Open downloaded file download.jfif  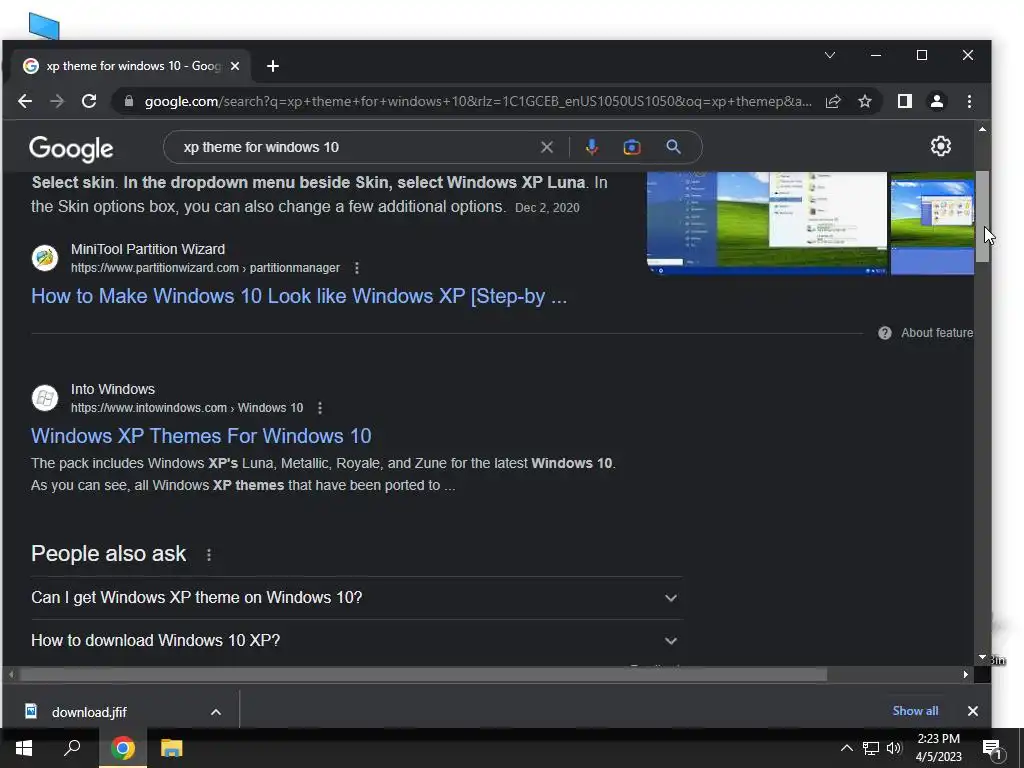point(89,712)
